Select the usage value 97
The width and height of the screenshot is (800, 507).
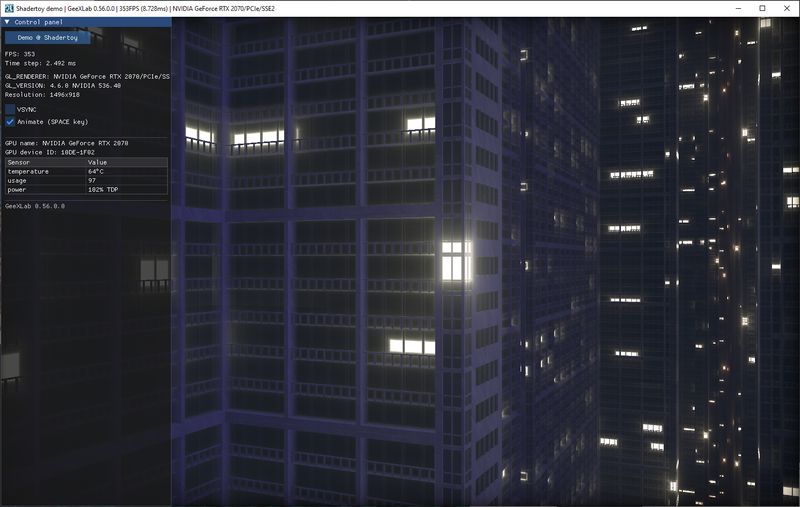(92, 181)
